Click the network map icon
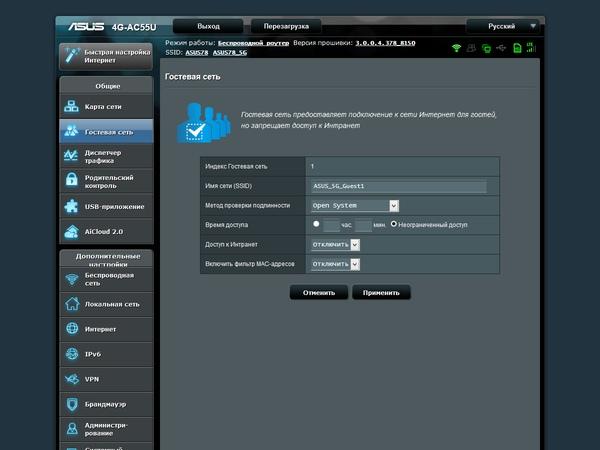 (71, 106)
